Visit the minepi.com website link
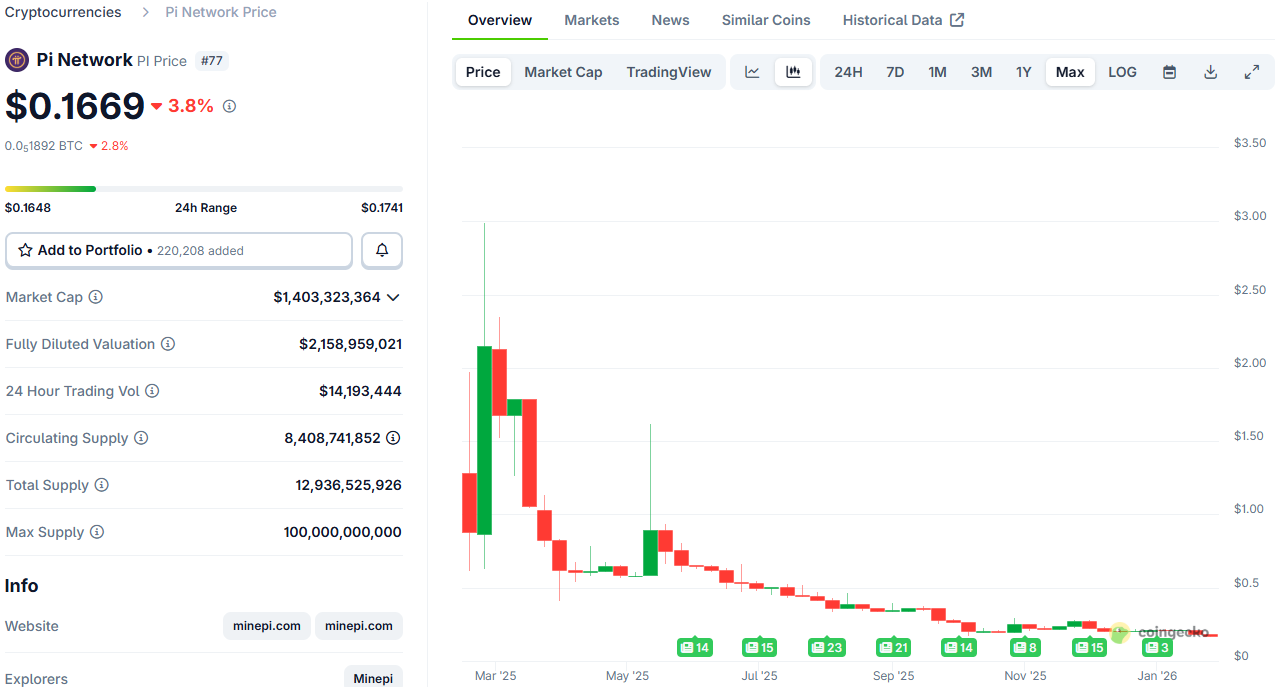Image resolution: width=1283 pixels, height=687 pixels. [x=267, y=626]
